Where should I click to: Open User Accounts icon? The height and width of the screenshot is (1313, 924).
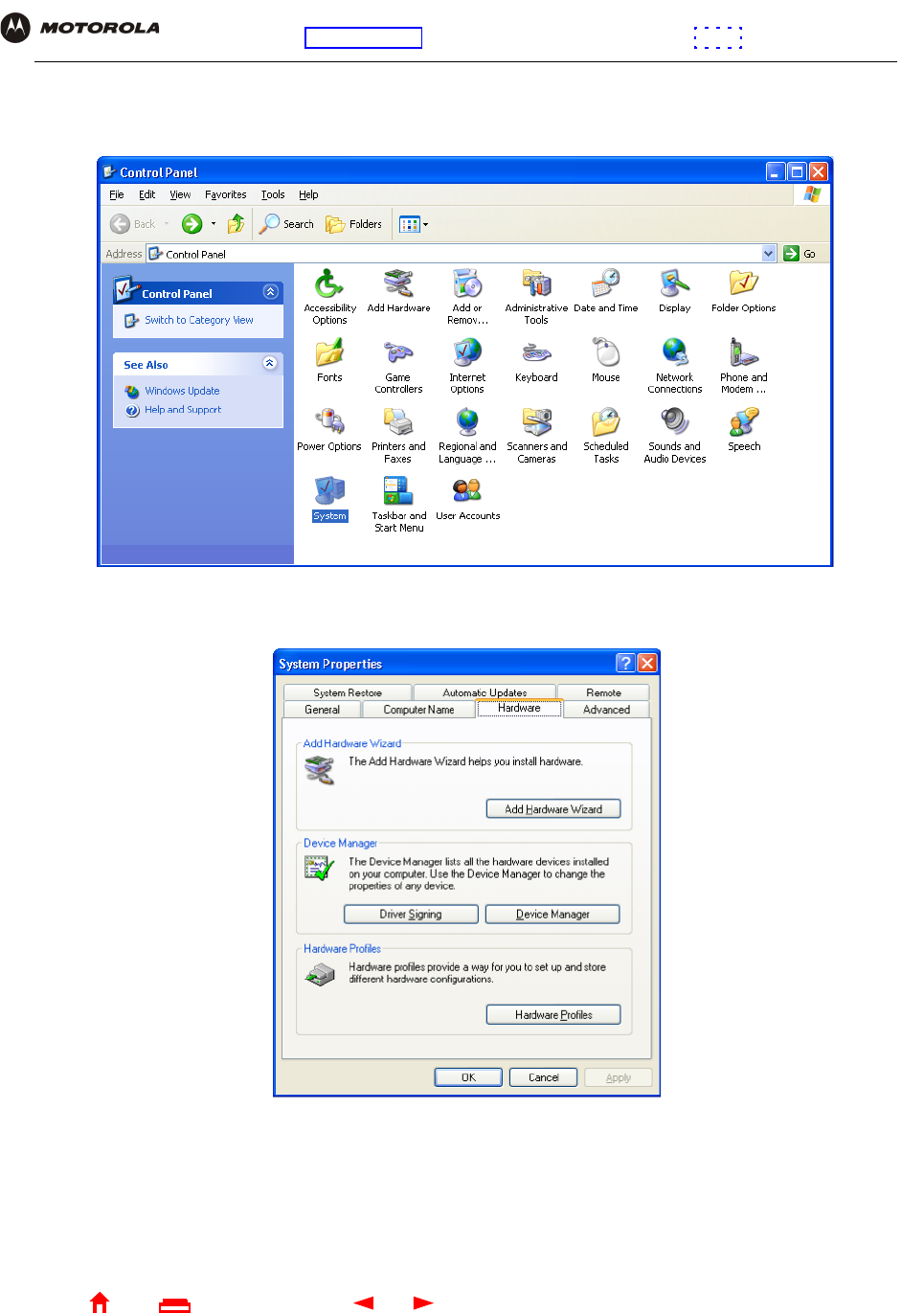(x=467, y=498)
